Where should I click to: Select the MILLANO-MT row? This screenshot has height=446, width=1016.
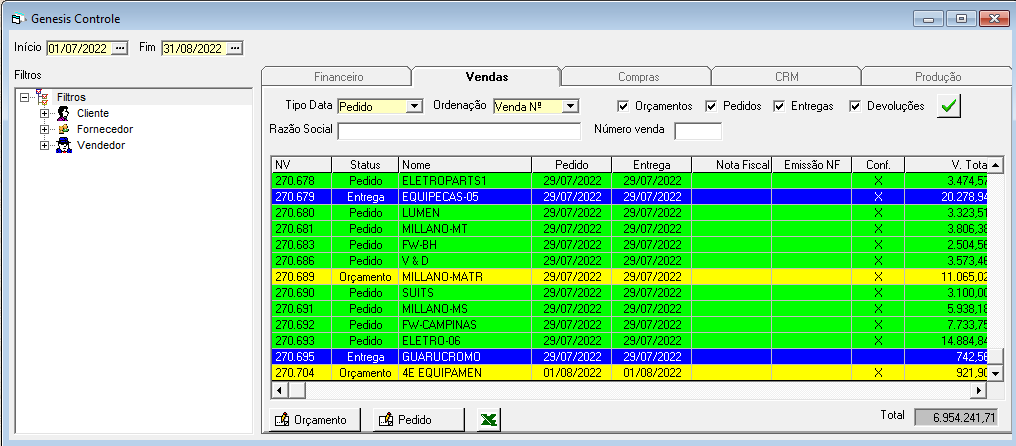(629, 229)
